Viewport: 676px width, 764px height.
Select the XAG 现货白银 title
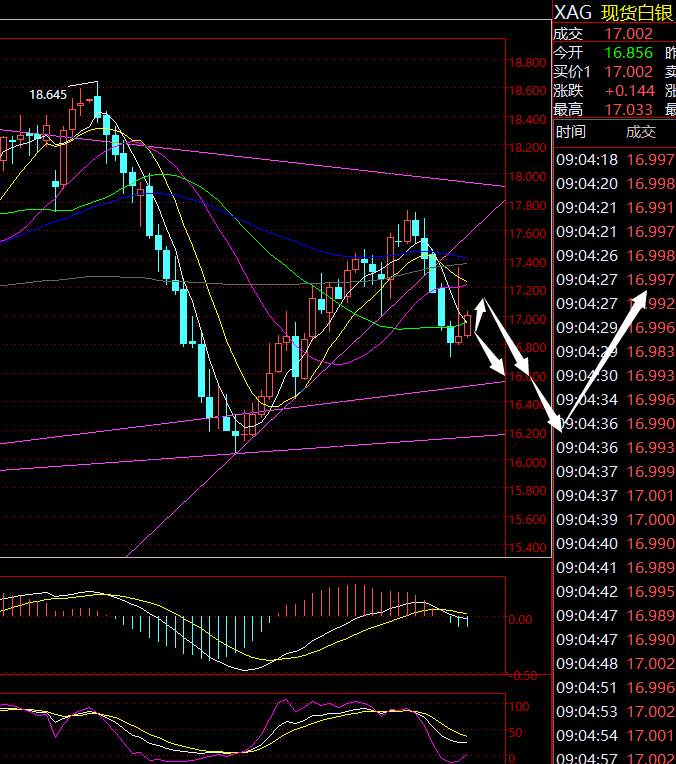point(614,13)
